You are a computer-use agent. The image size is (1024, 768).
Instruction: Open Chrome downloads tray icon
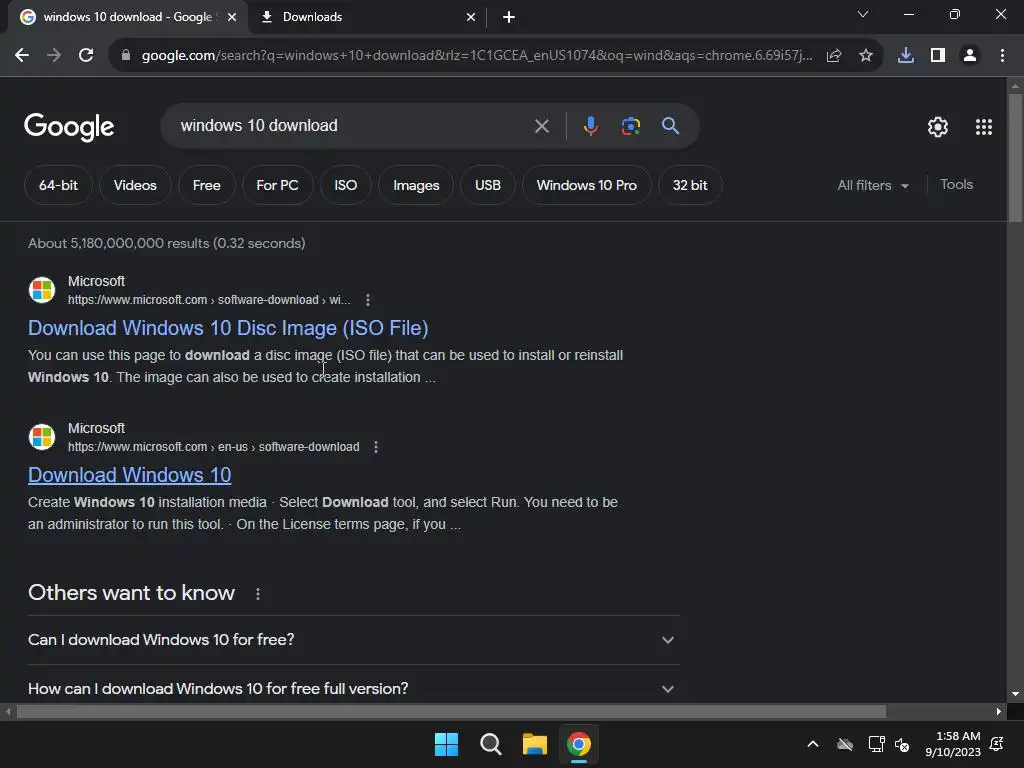point(906,56)
